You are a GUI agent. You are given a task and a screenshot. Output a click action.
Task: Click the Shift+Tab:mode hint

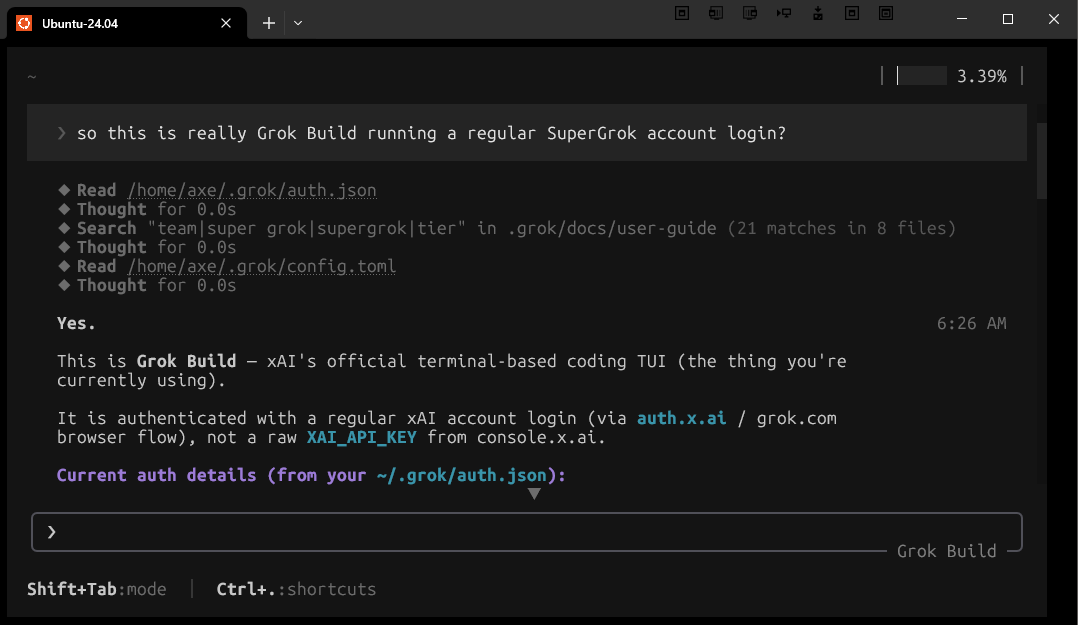[x=97, y=589]
